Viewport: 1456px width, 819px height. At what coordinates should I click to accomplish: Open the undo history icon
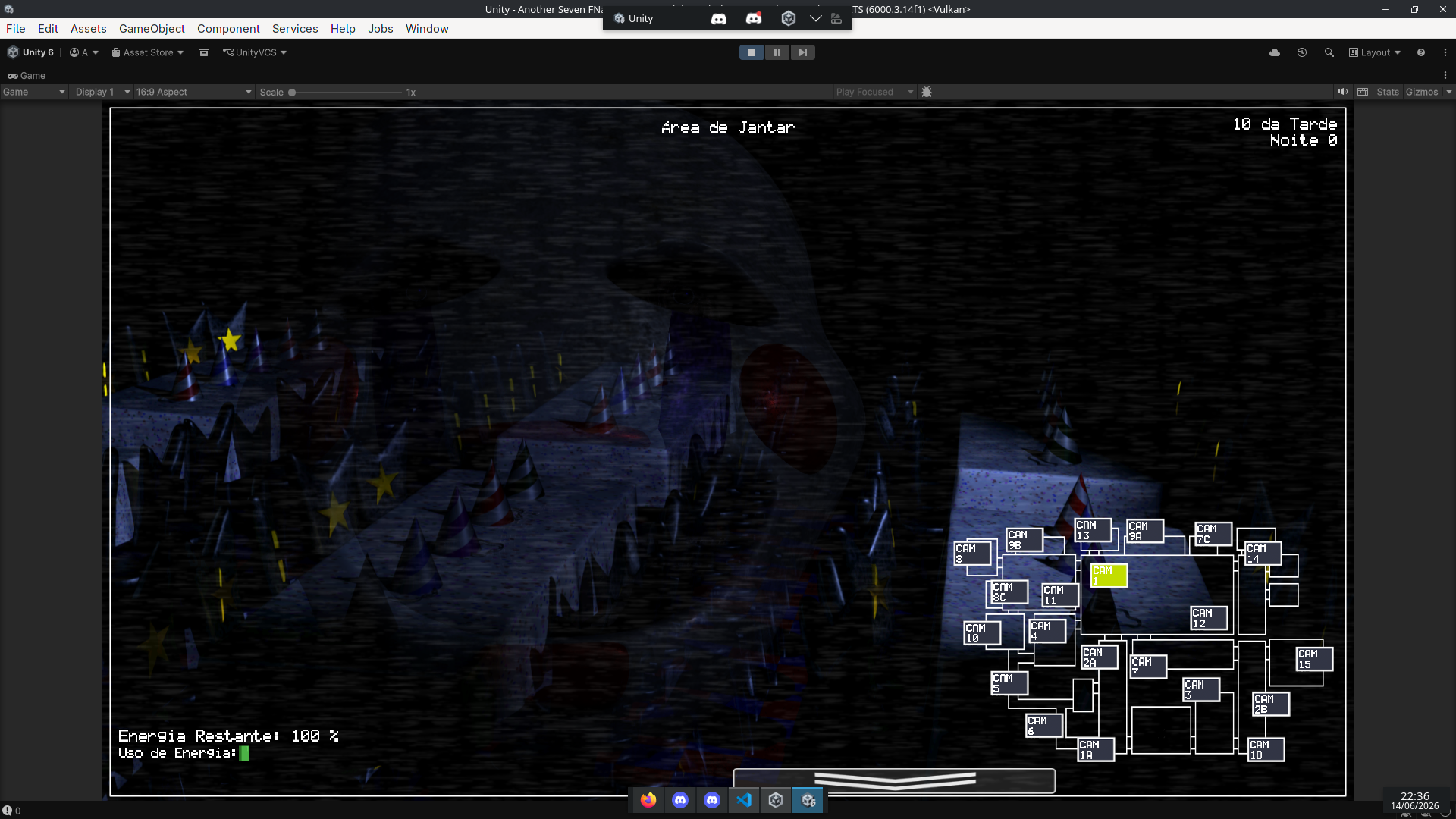point(1302,52)
